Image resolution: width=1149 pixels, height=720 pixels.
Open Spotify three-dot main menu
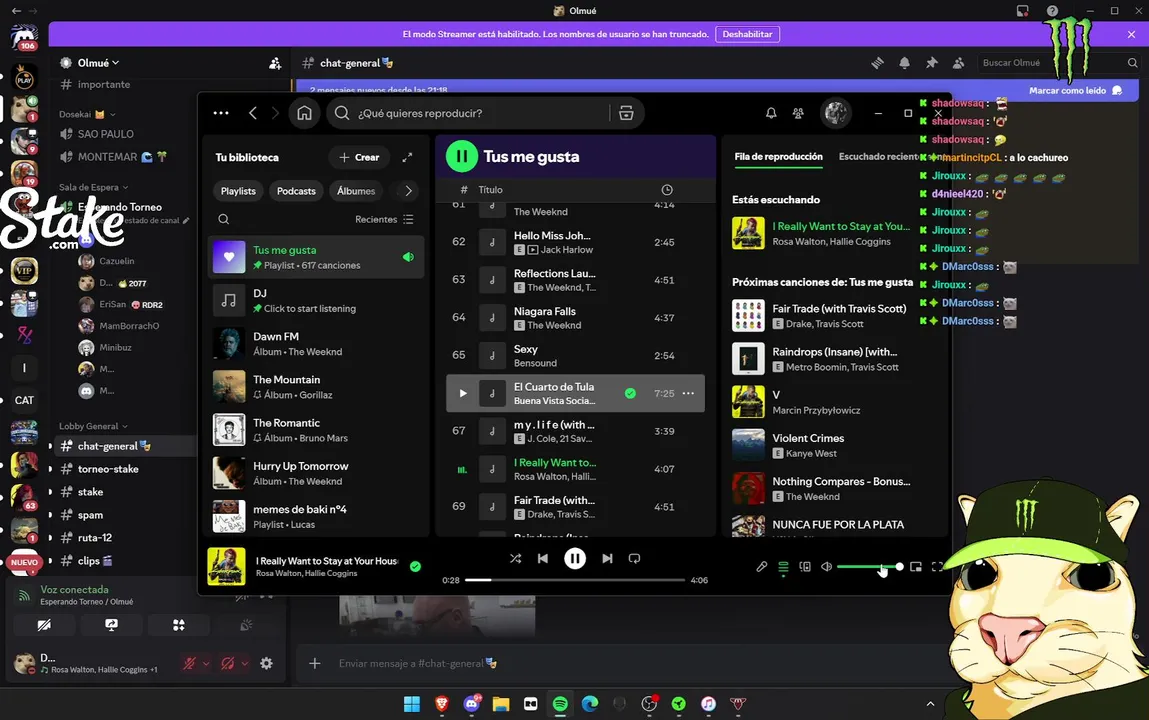pos(221,113)
